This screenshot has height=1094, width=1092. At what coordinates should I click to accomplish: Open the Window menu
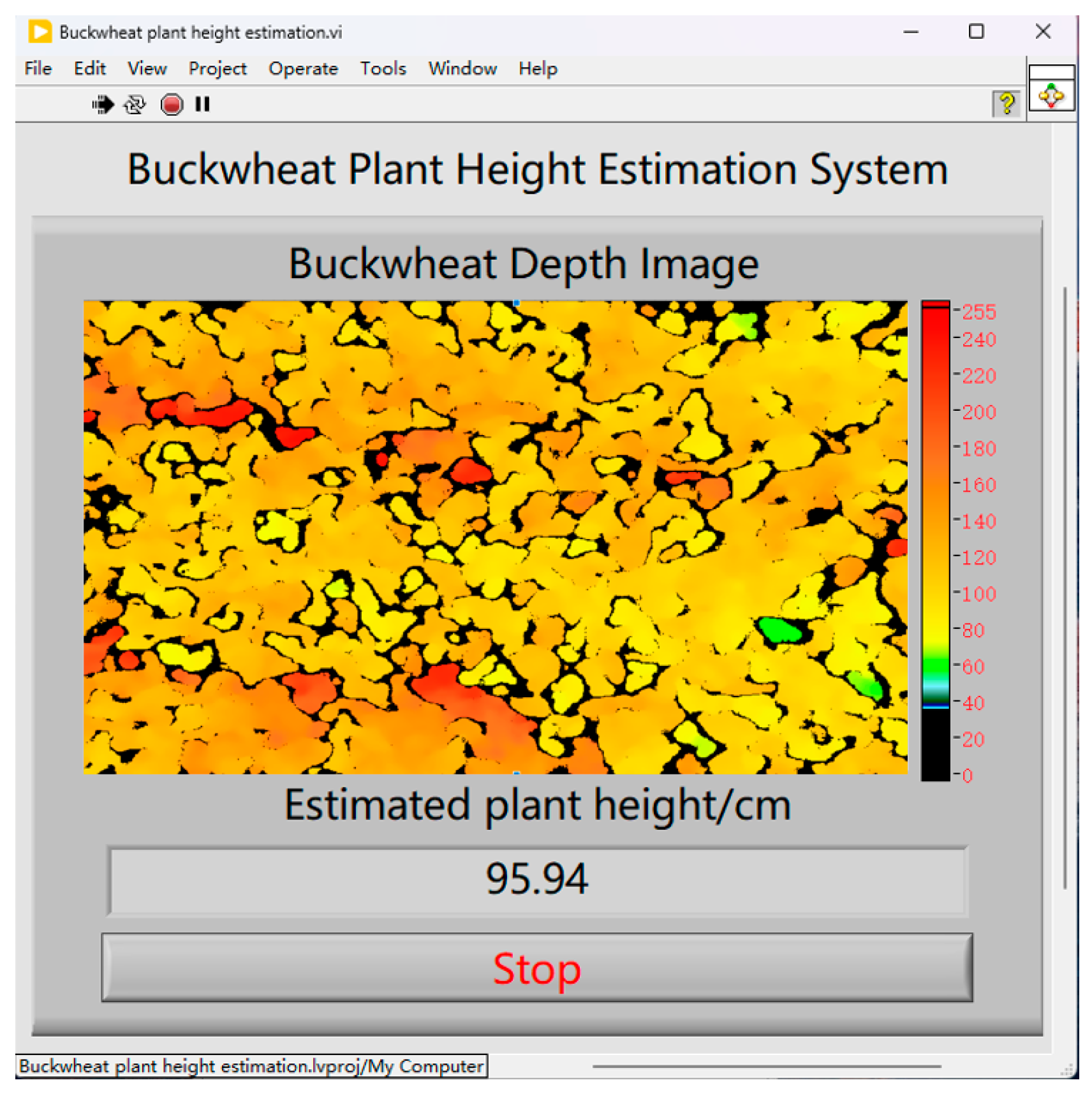(462, 69)
